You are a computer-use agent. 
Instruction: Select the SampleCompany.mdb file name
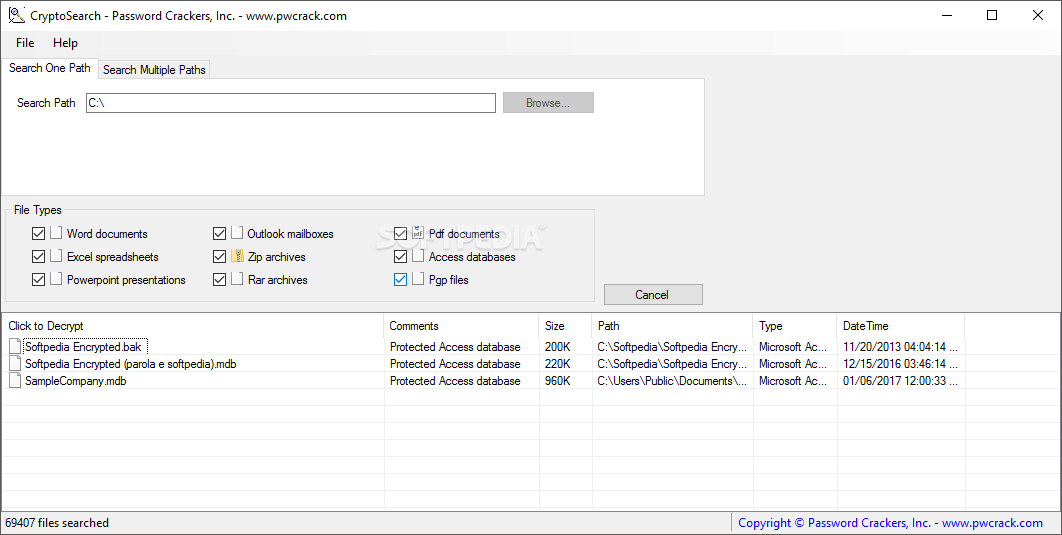(x=76, y=381)
